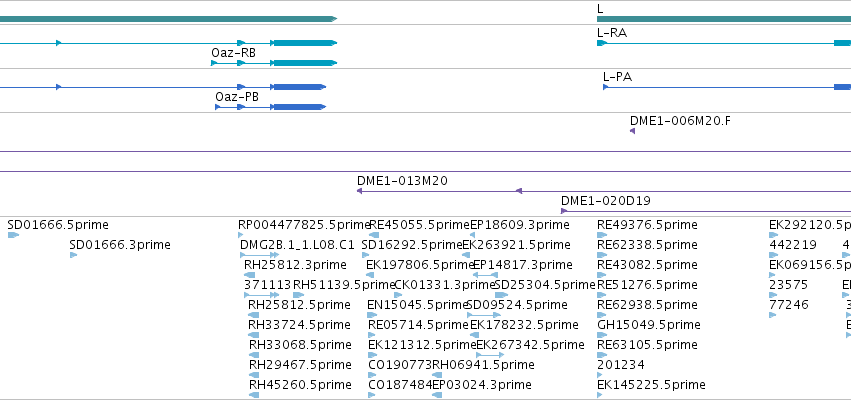Click the RE43082.5prime label
Viewport: 851px width, 400px height.
[647, 265]
